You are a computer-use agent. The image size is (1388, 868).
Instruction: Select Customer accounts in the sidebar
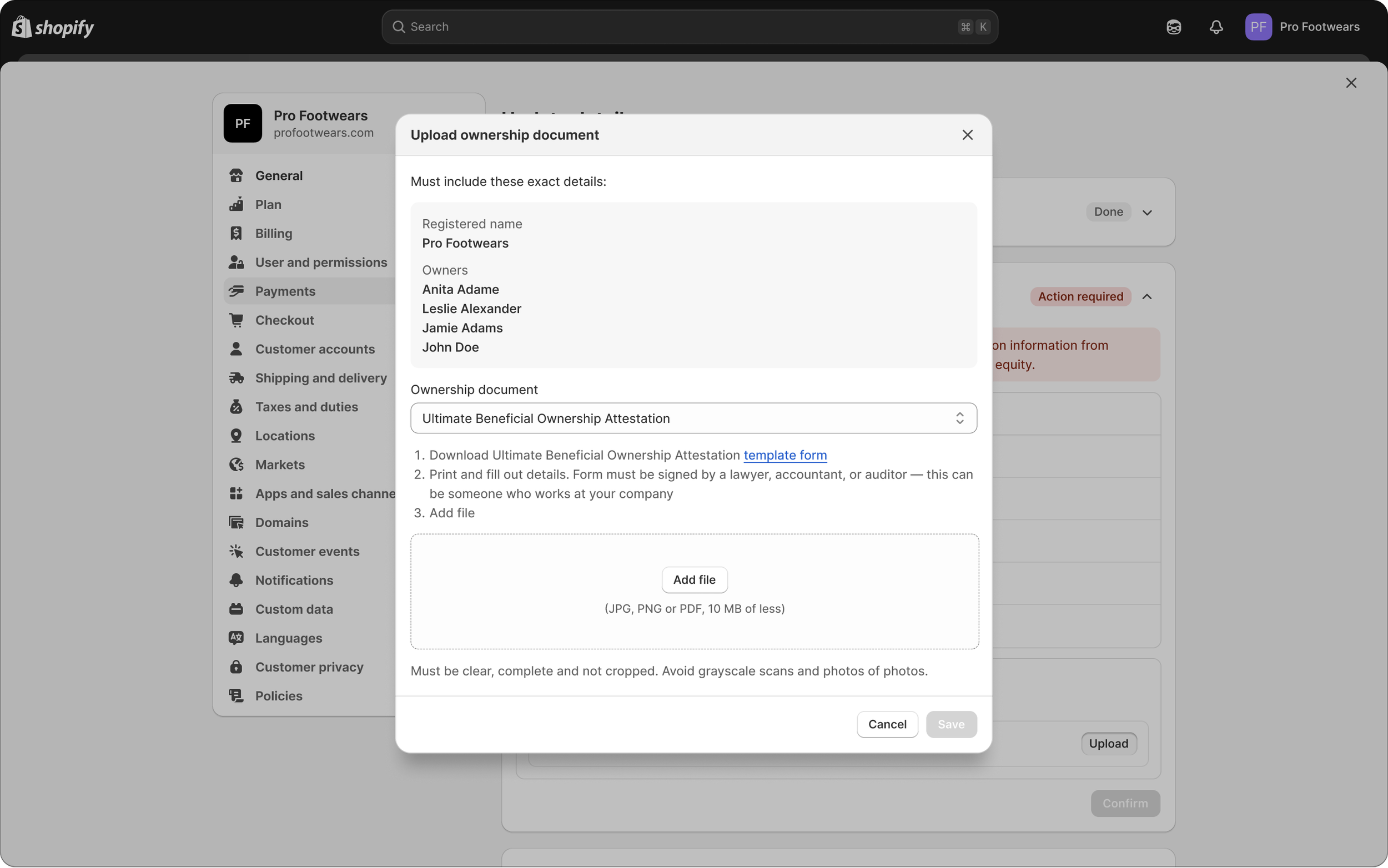(315, 349)
